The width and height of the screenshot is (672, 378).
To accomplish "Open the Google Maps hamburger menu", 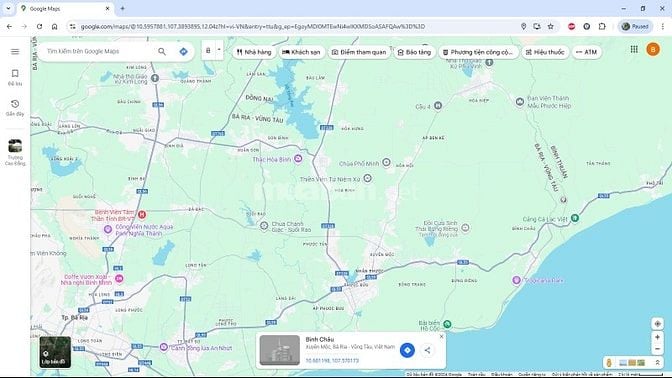I will pos(15,51).
